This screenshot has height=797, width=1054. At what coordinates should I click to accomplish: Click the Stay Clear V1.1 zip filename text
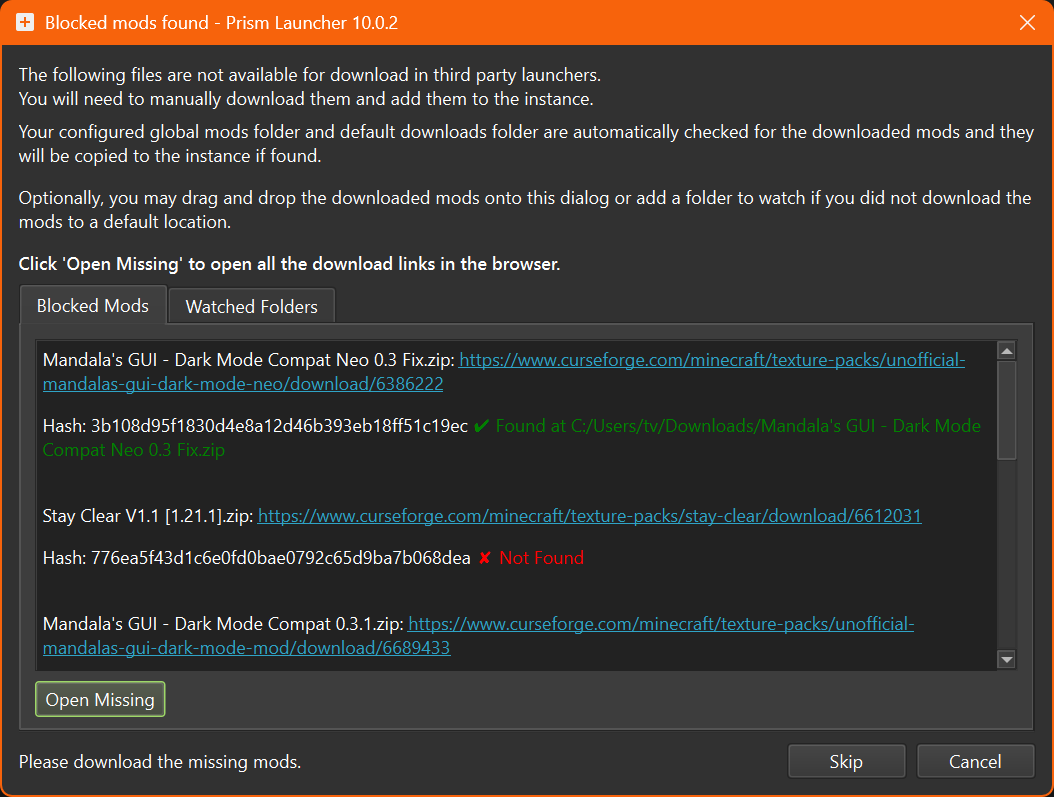pos(148,516)
